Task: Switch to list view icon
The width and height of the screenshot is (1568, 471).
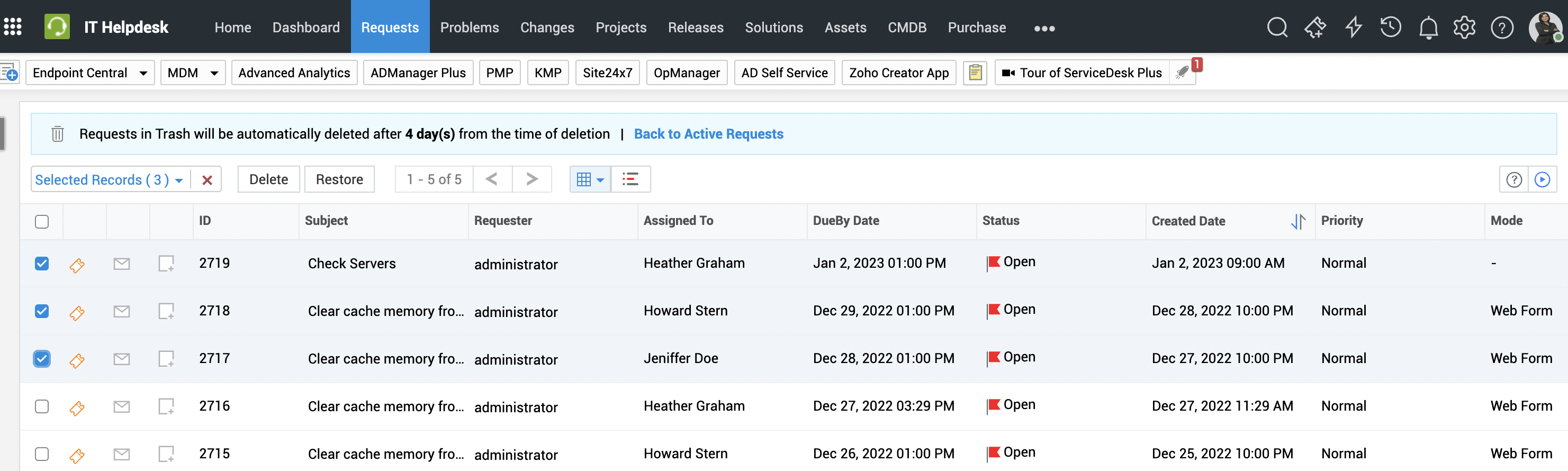Action: [x=630, y=179]
